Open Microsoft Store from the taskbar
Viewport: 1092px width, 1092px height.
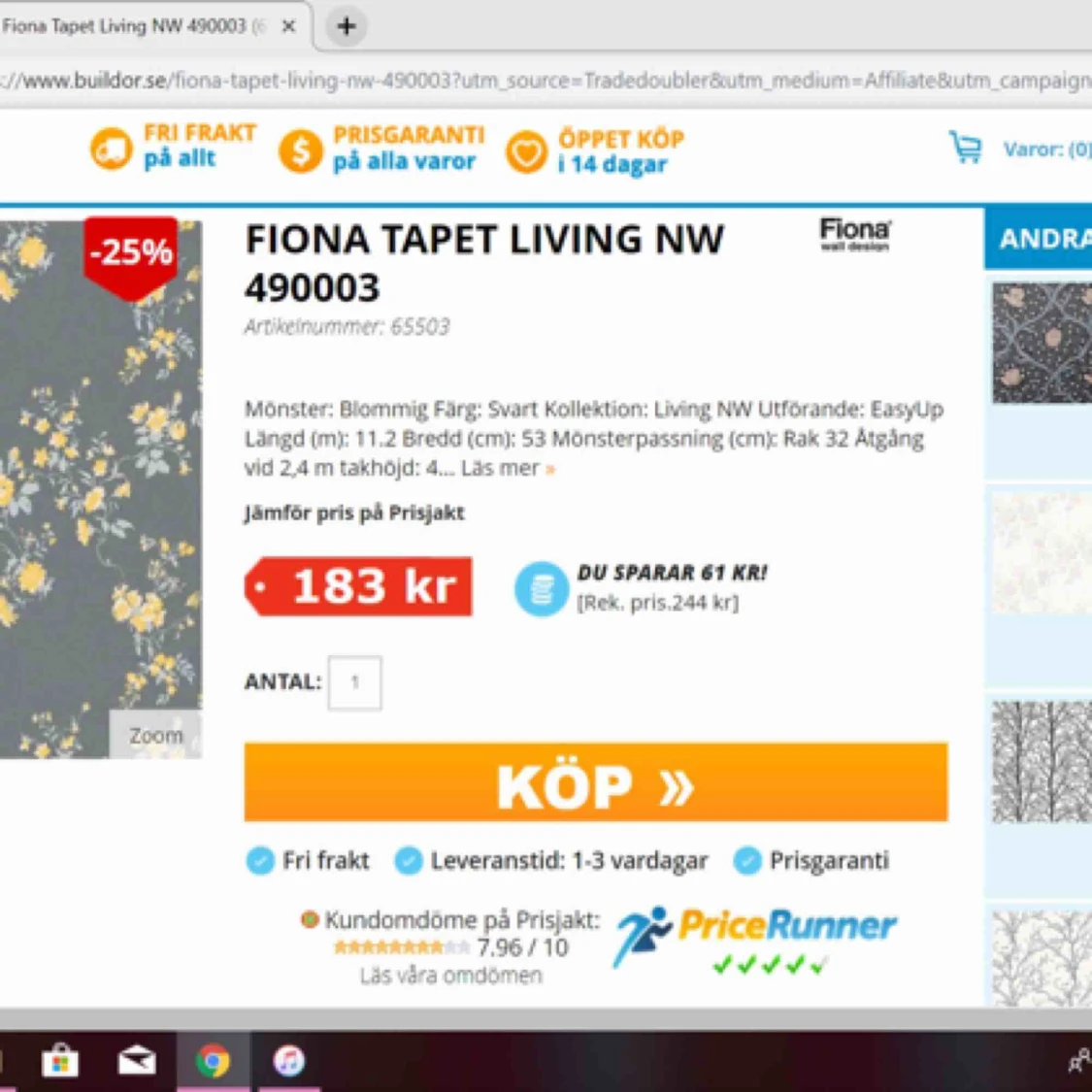(60, 1061)
